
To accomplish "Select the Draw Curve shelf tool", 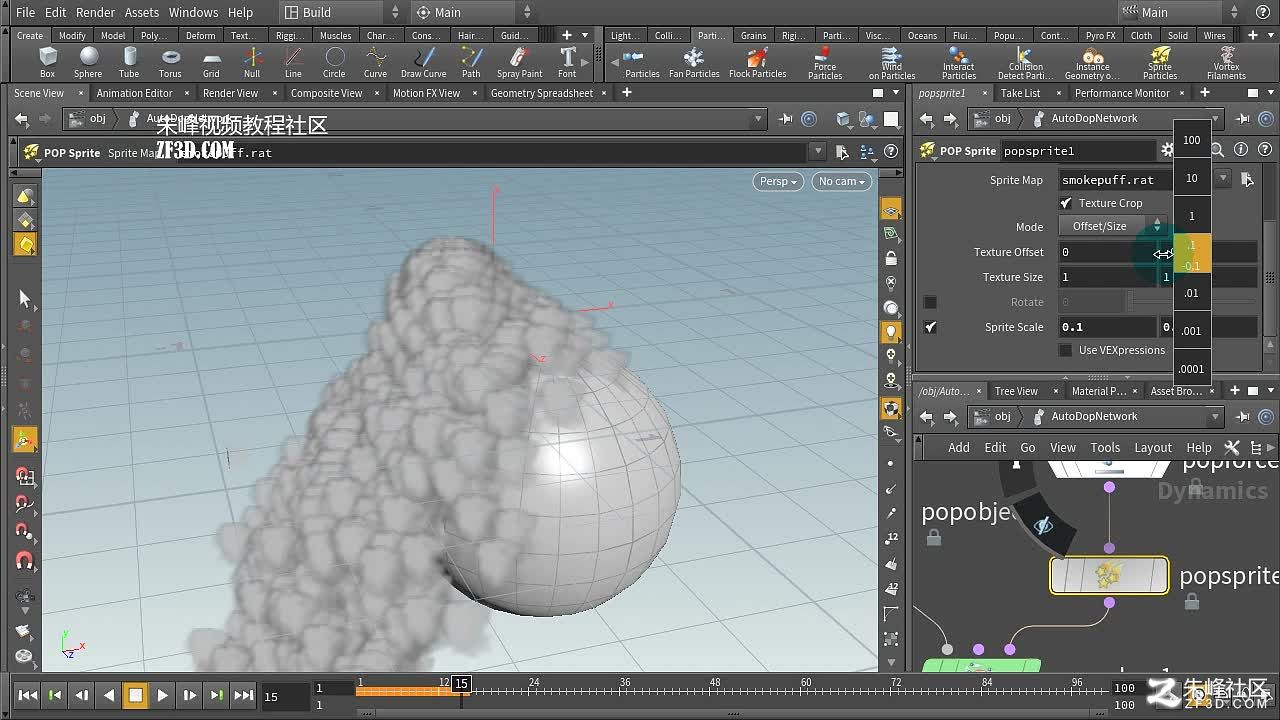I will pyautogui.click(x=424, y=62).
